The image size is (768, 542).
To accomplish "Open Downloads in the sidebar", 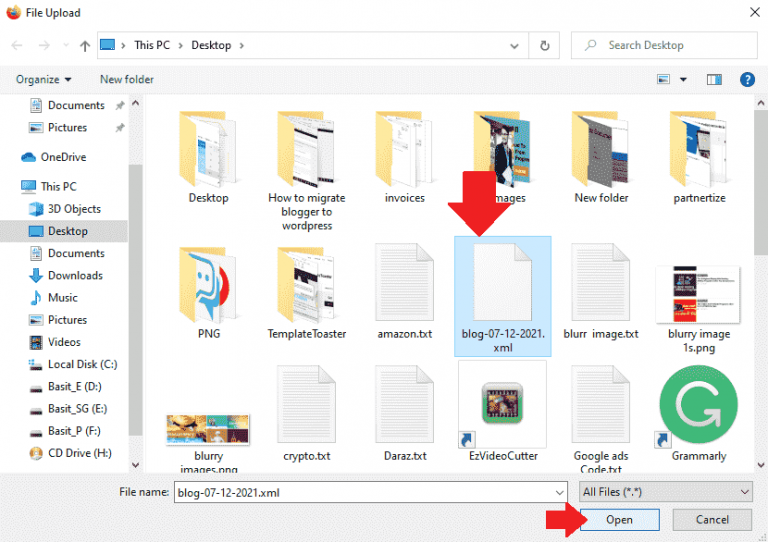I will [75, 275].
